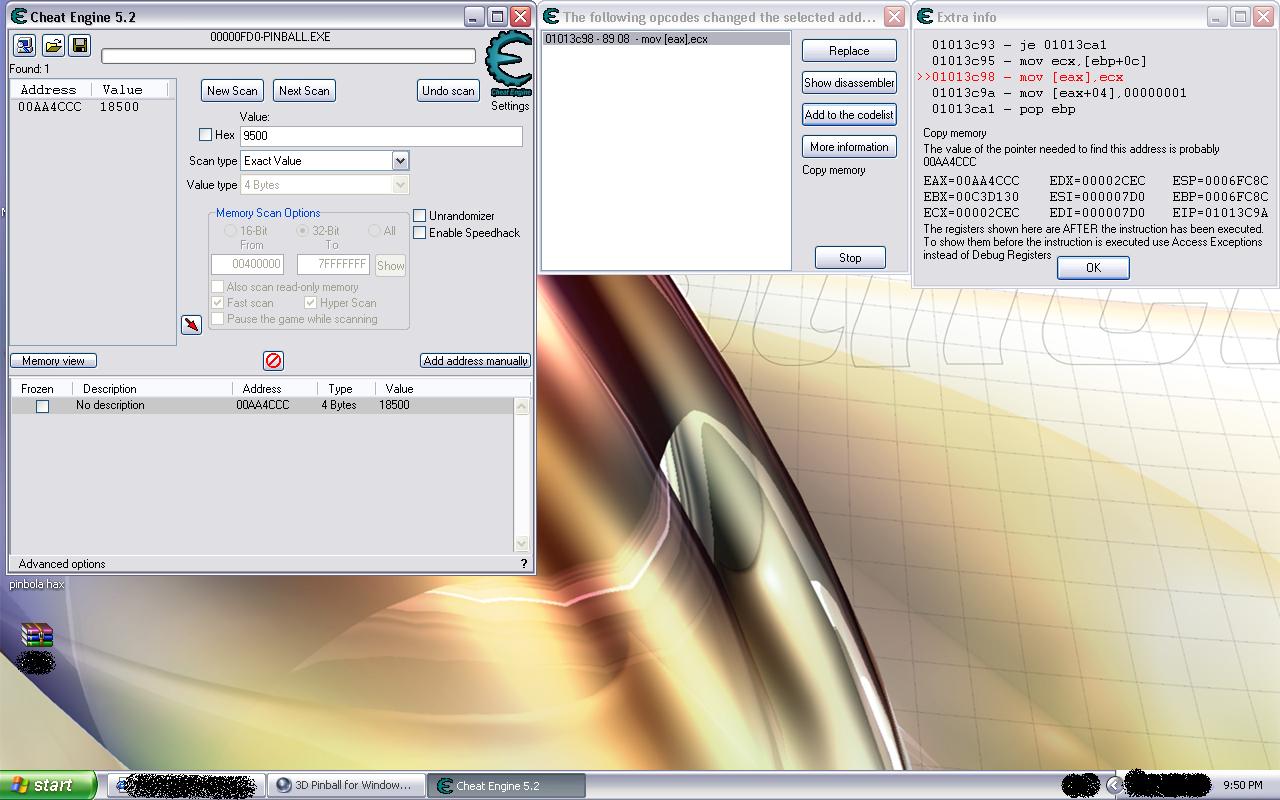The width and height of the screenshot is (1280, 800).
Task: Toggle the Unrandomizer checkbox
Action: pyautogui.click(x=420, y=216)
